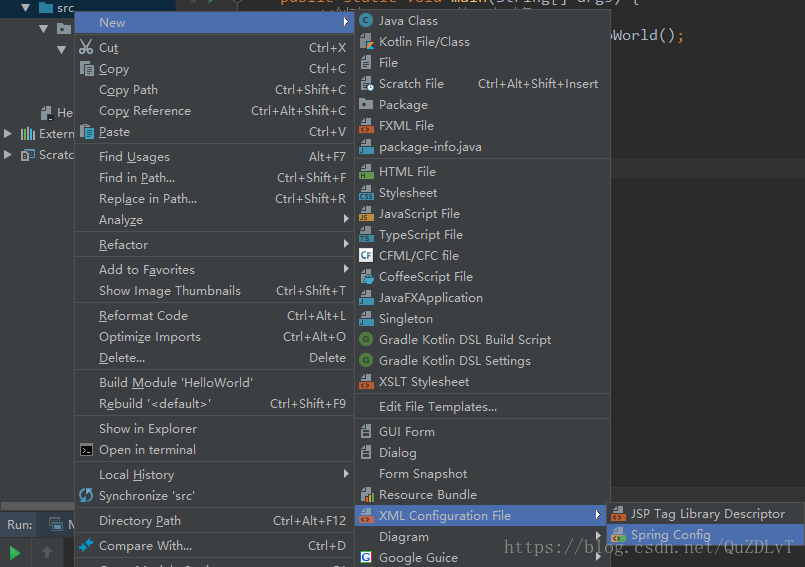This screenshot has width=805, height=567.
Task: Click the Gradle Kotlin DSL Build Script icon
Action: [x=366, y=339]
